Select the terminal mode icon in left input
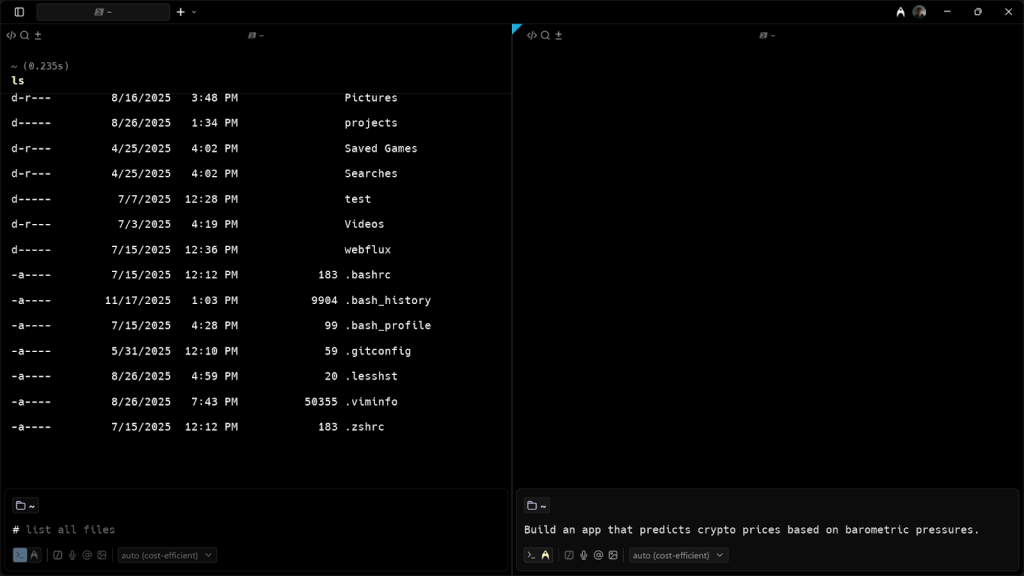The image size is (1024, 576). tap(22, 555)
